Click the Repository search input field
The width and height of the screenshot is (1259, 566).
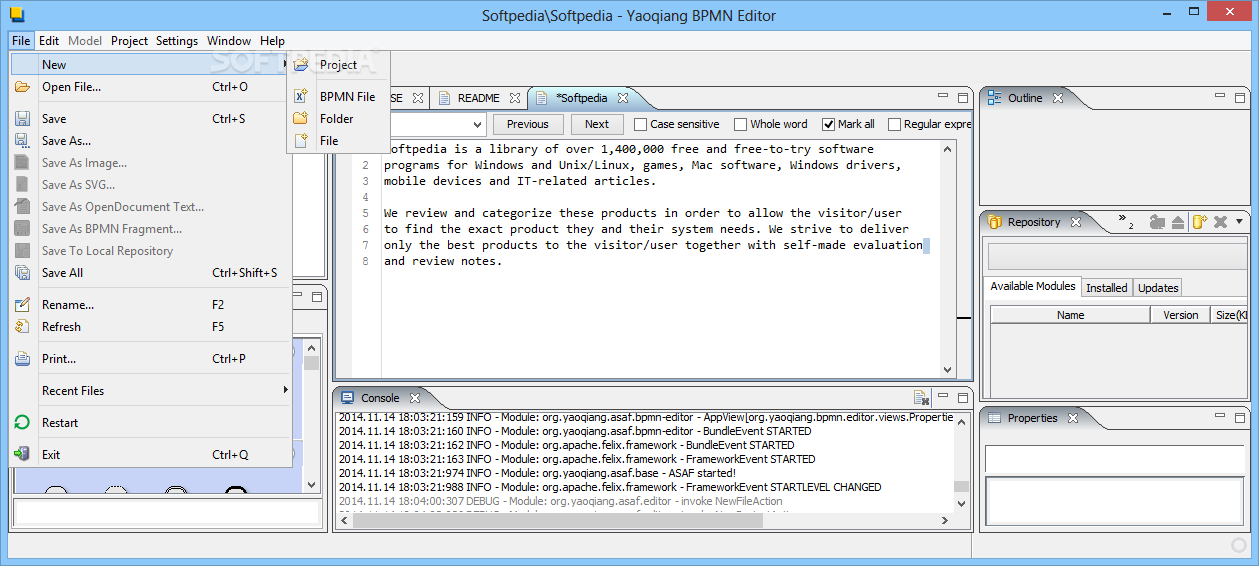click(1117, 256)
